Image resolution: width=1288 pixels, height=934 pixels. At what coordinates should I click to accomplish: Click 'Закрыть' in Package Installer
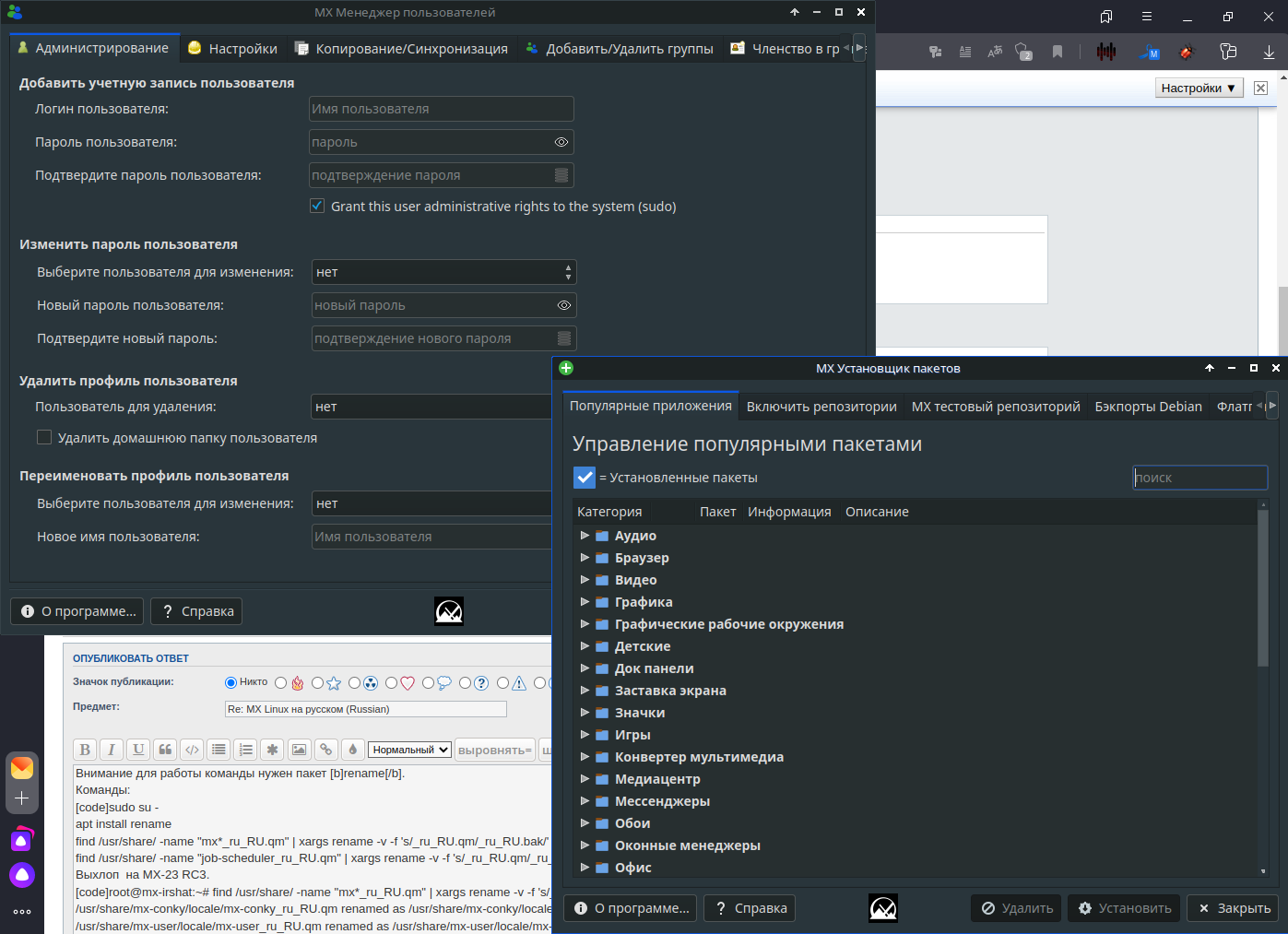pos(1233,908)
